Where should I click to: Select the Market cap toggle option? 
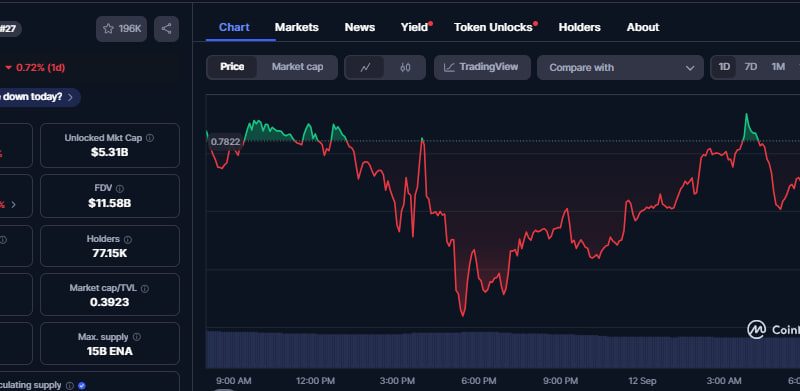click(x=297, y=67)
